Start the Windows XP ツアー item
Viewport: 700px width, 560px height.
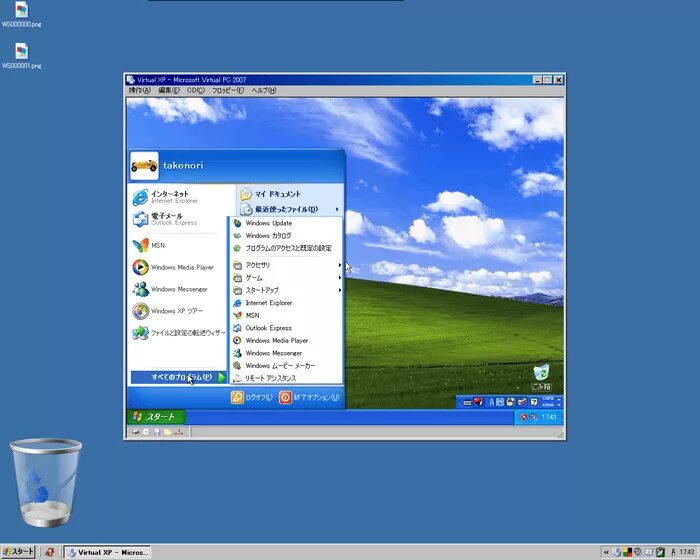click(x=179, y=311)
